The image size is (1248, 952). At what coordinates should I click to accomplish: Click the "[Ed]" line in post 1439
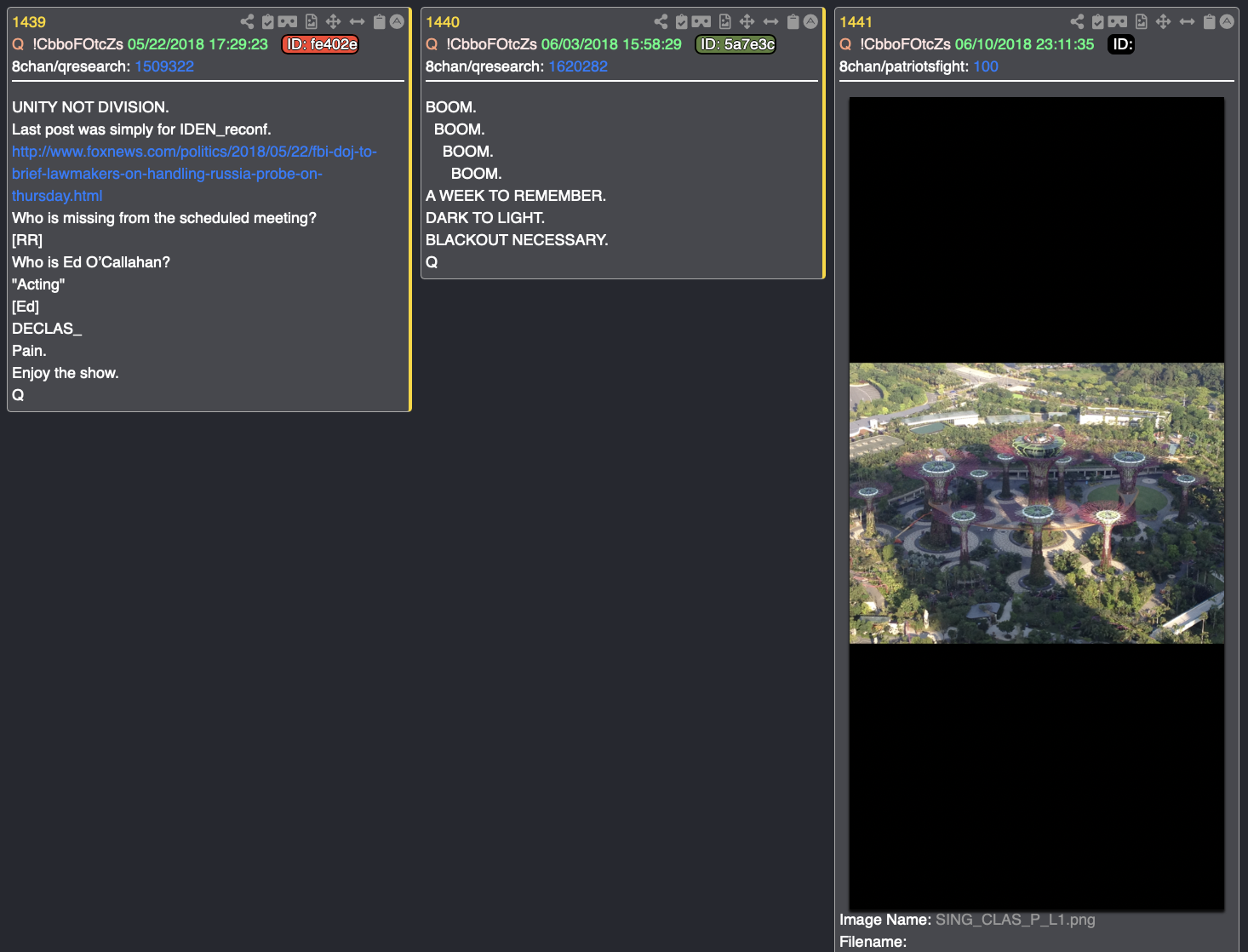26,307
